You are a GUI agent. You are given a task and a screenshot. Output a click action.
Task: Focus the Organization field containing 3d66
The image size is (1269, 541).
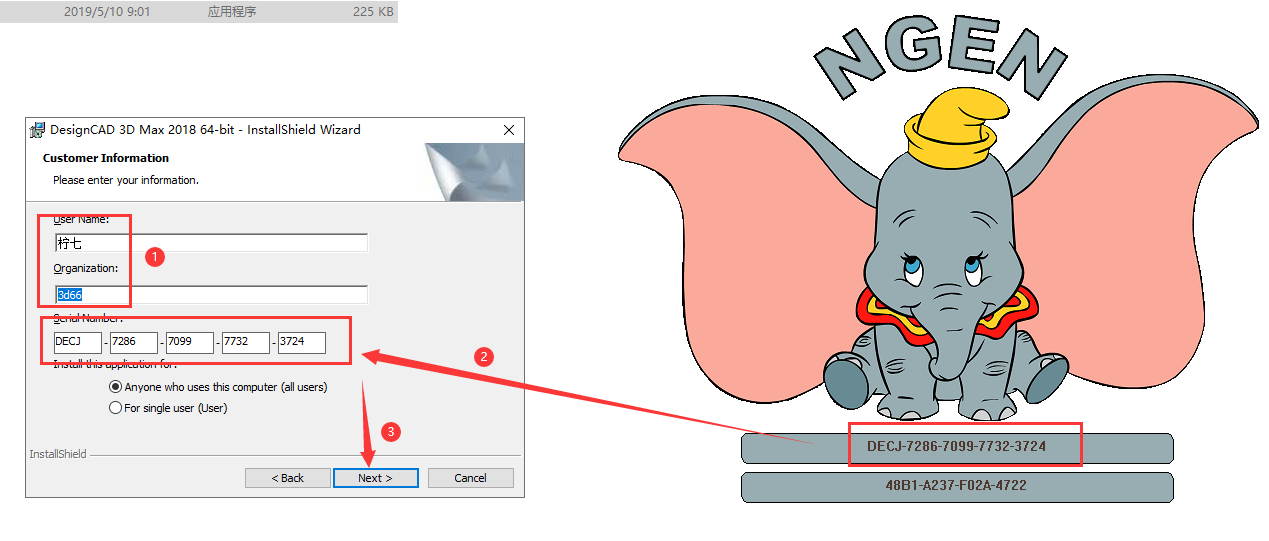pos(211,295)
